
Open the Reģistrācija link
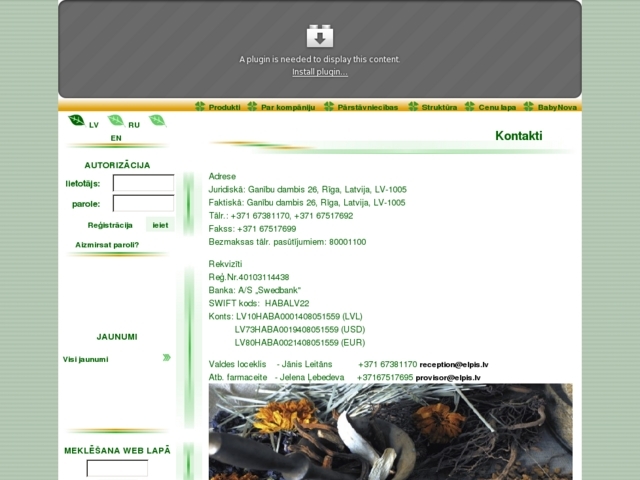110,225
